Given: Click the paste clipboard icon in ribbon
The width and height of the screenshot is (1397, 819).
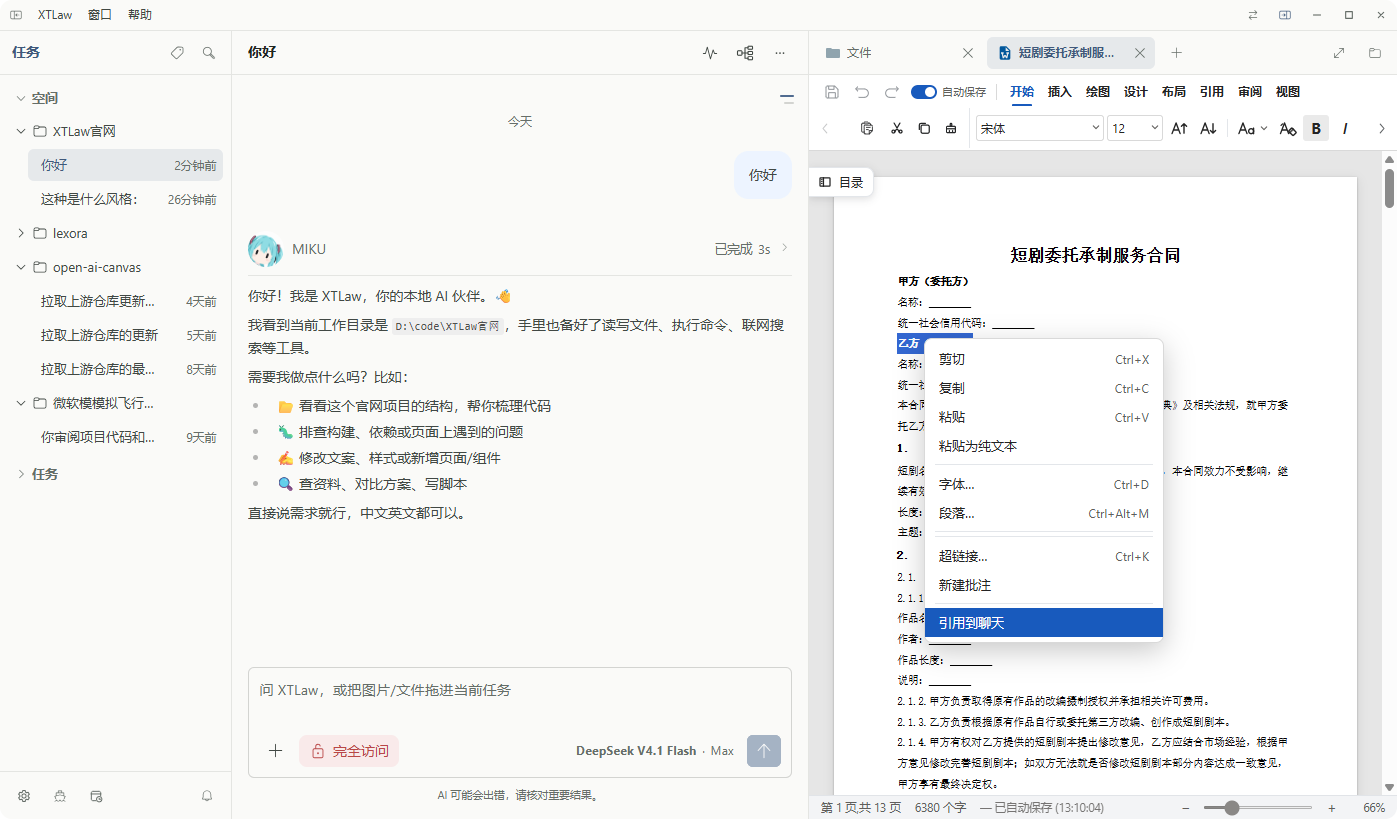Looking at the screenshot, I should [x=867, y=128].
